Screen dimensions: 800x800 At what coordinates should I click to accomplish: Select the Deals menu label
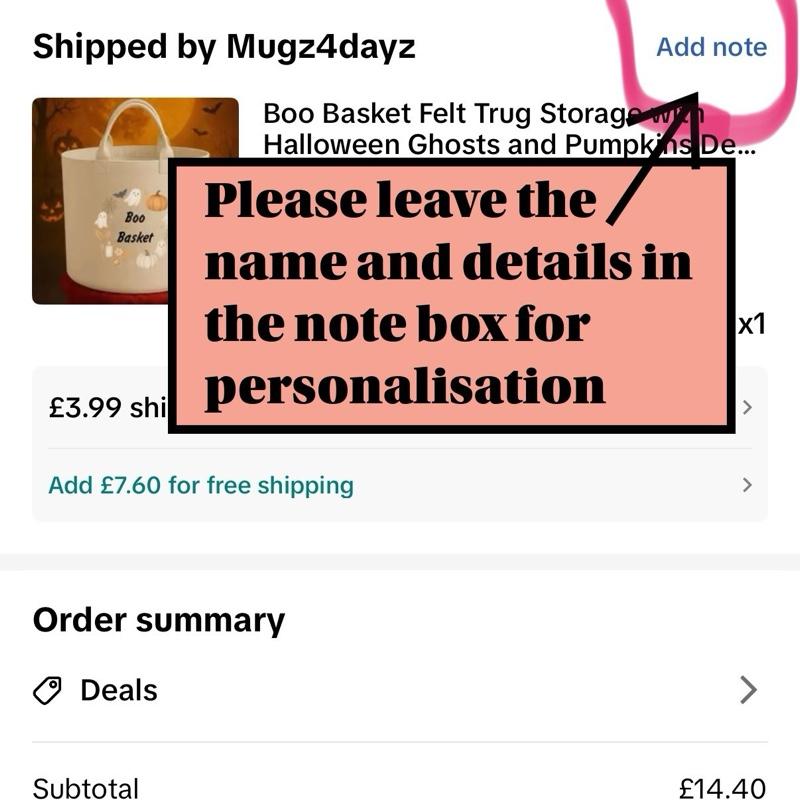coord(119,690)
